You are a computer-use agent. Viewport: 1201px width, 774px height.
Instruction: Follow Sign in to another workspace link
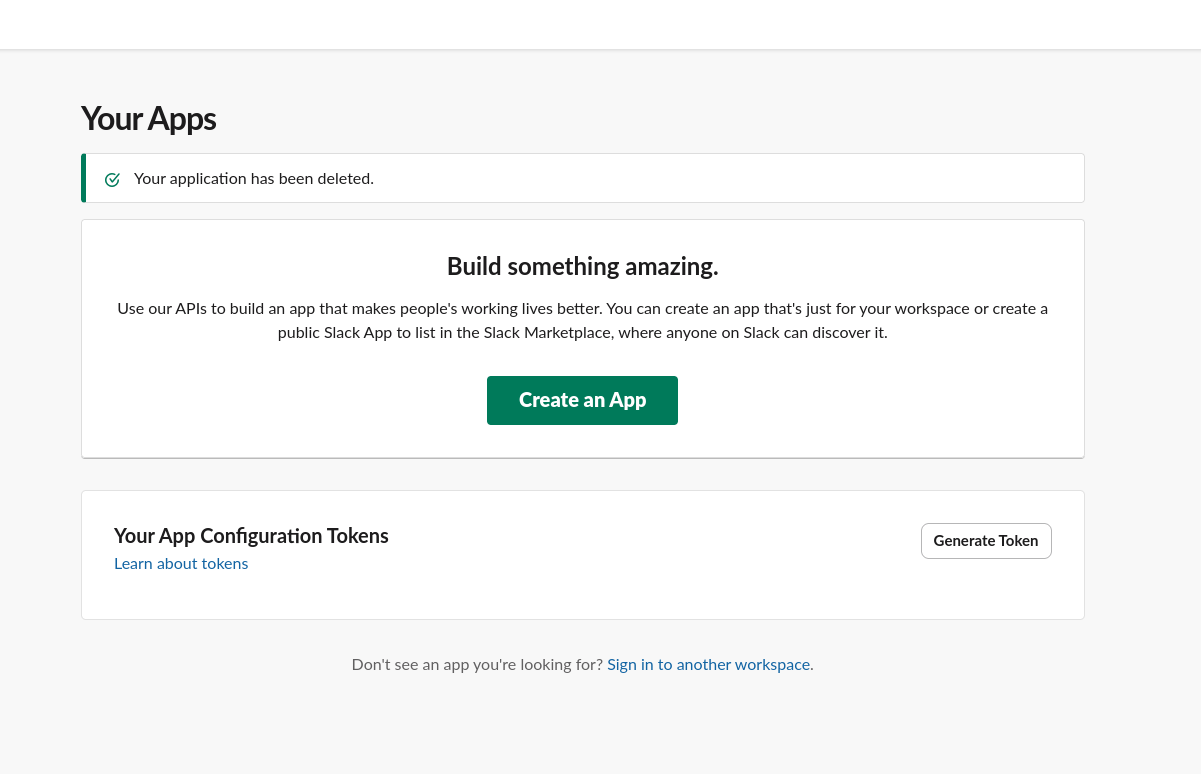(x=709, y=665)
